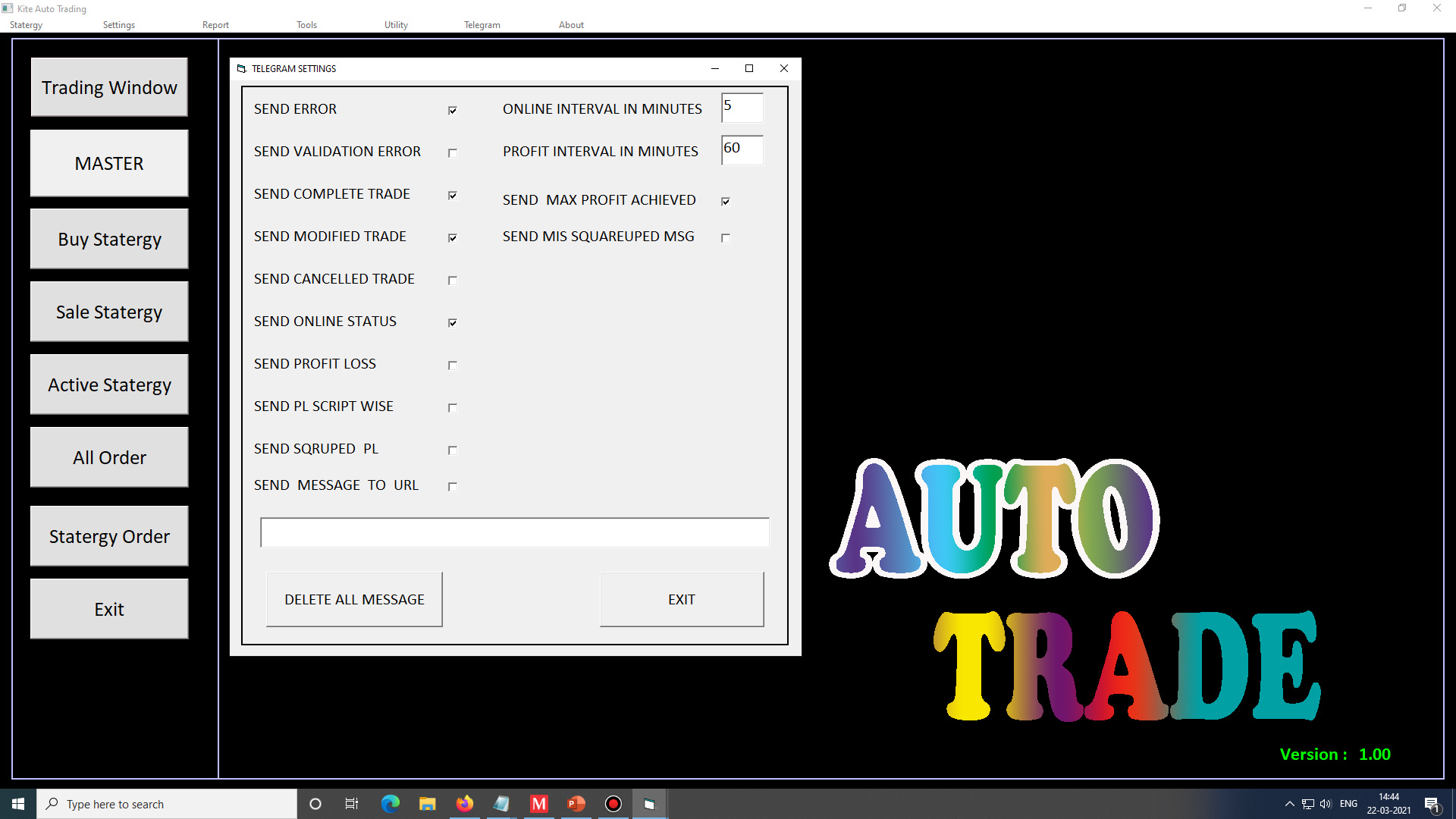Click the message URL text box
This screenshot has height=819, width=1456.
click(x=514, y=532)
